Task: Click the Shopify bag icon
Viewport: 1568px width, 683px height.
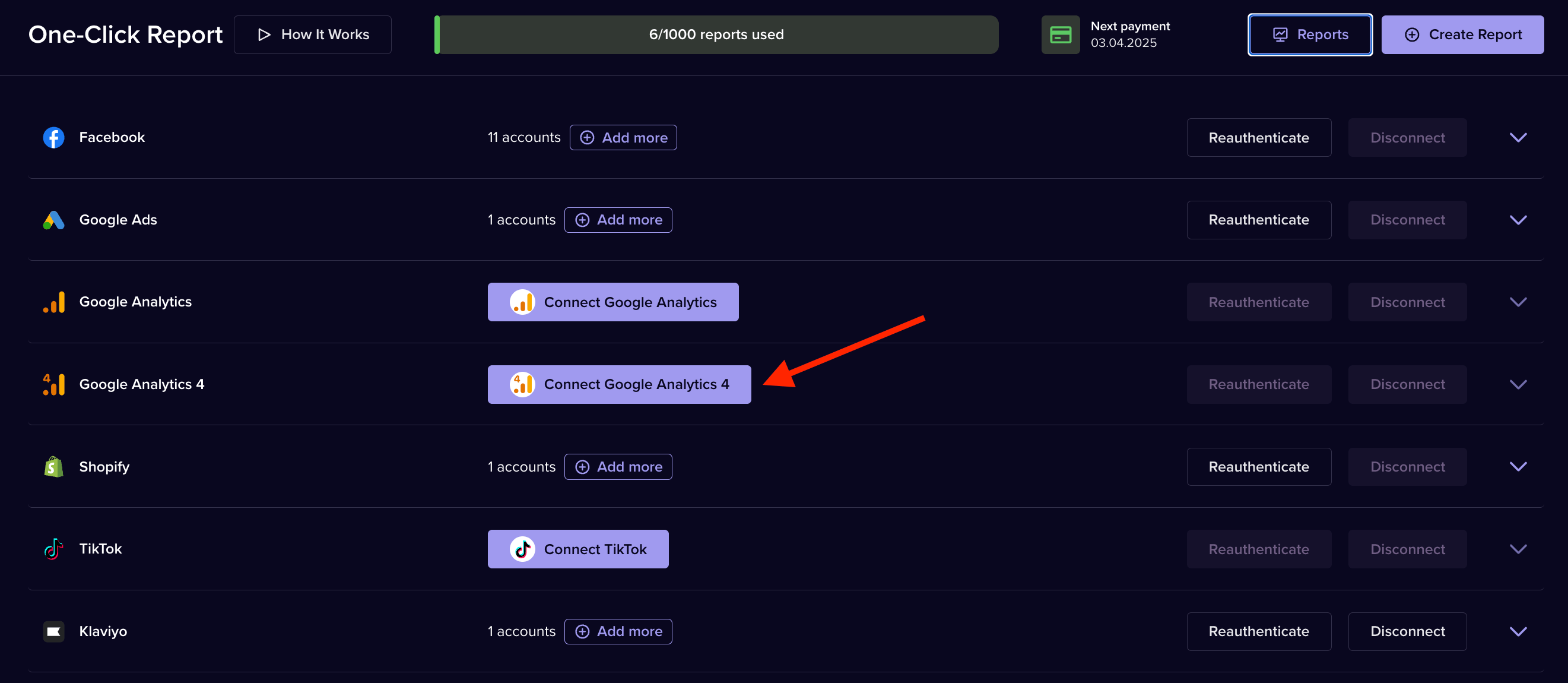Action: click(x=53, y=467)
